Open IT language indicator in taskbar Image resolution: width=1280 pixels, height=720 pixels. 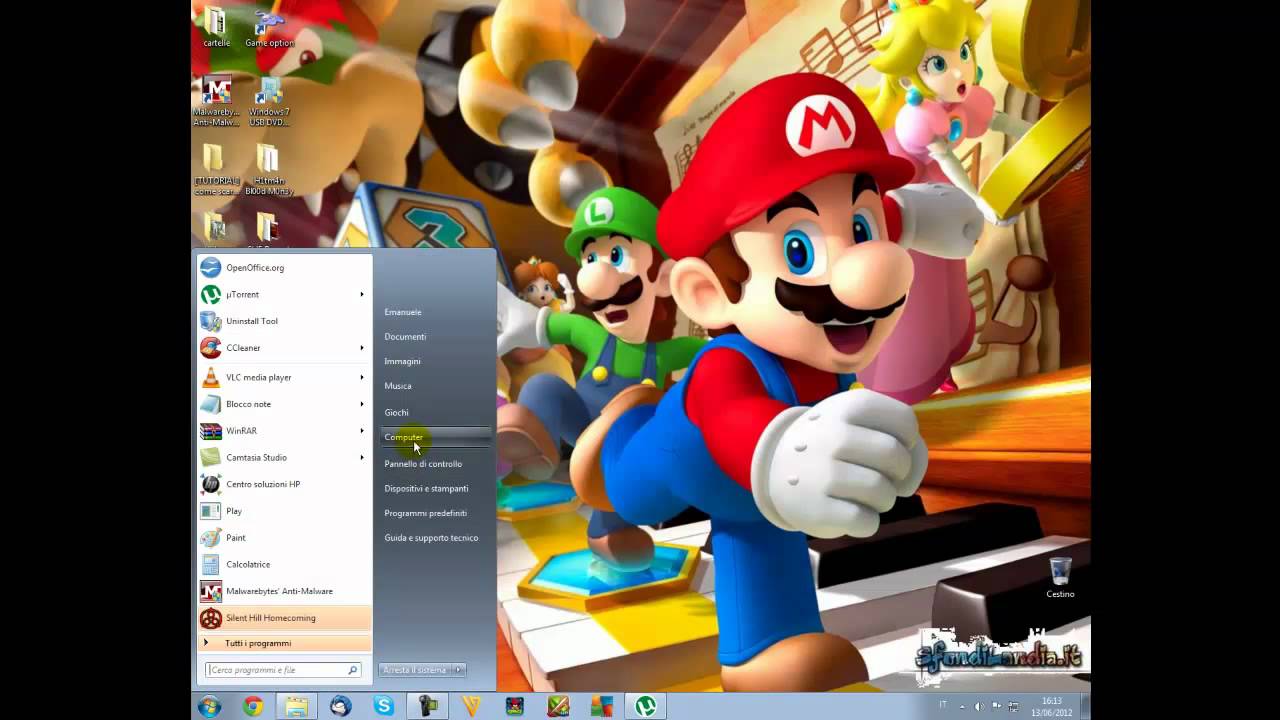tap(943, 705)
